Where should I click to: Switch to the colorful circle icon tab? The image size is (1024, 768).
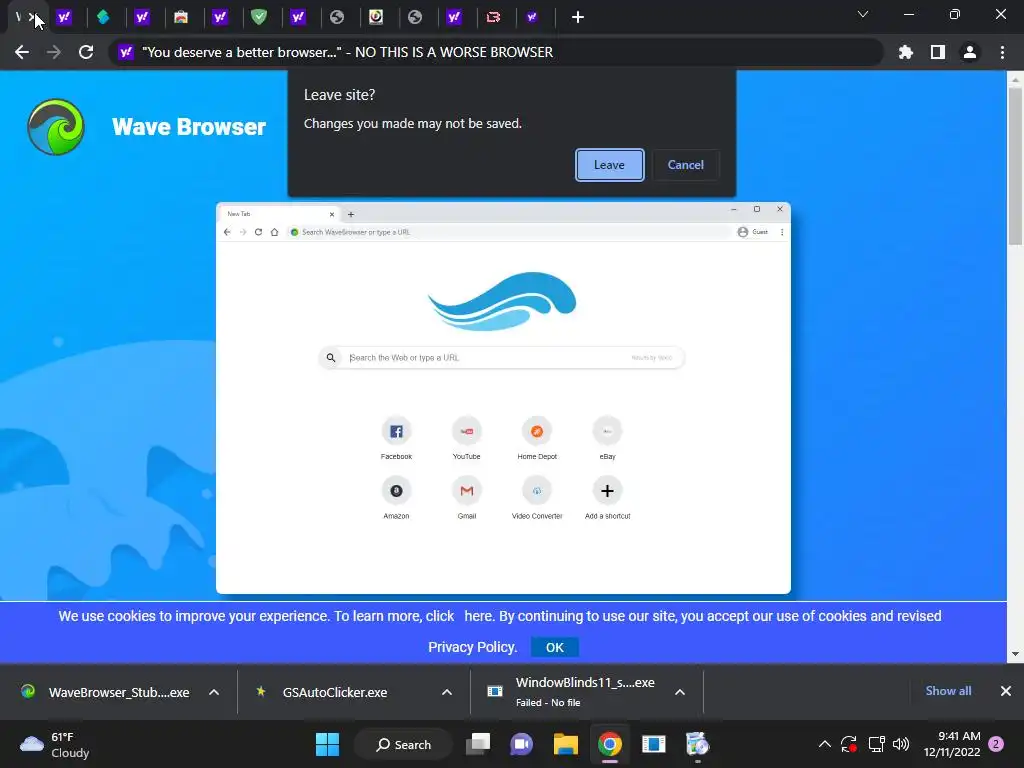(x=376, y=17)
